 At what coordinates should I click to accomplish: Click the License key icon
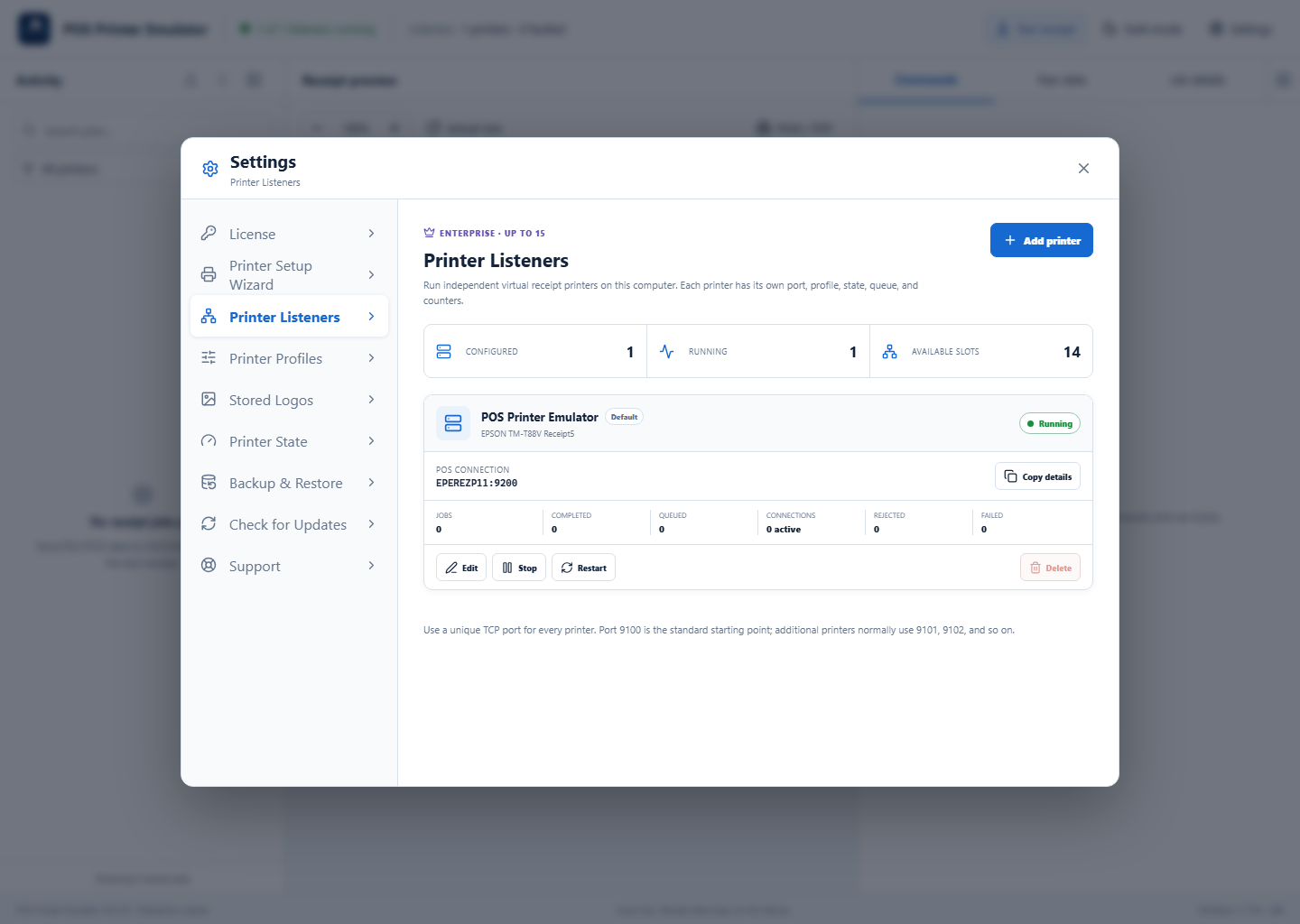tap(209, 233)
